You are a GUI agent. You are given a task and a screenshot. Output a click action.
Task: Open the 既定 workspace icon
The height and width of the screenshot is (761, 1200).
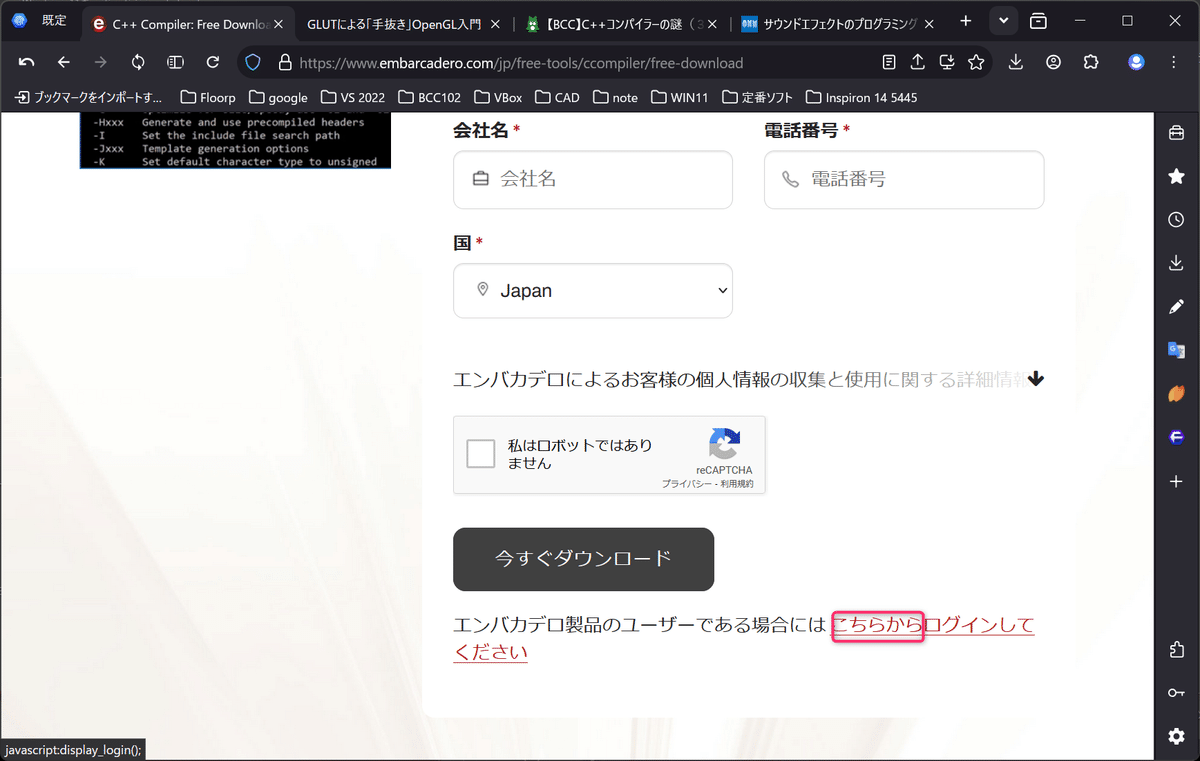[x=19, y=21]
